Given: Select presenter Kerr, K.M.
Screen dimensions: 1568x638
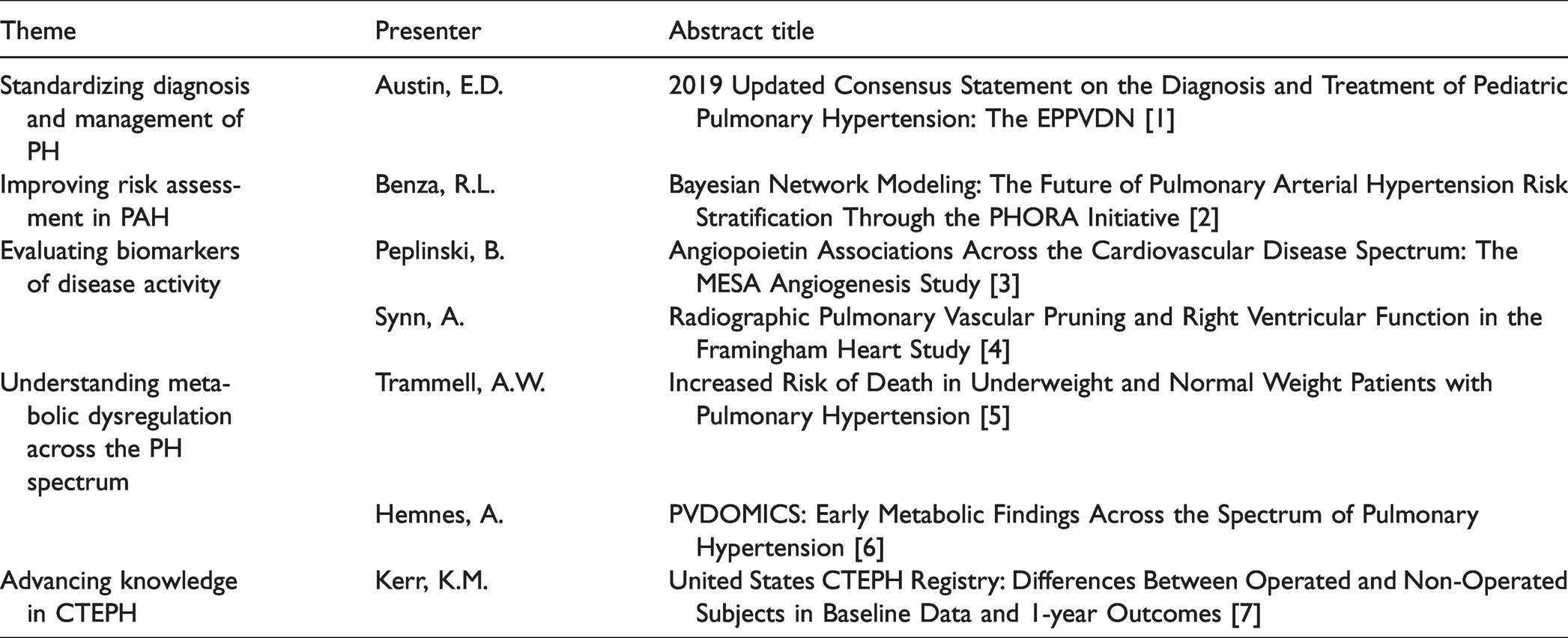Looking at the screenshot, I should pos(432,581).
